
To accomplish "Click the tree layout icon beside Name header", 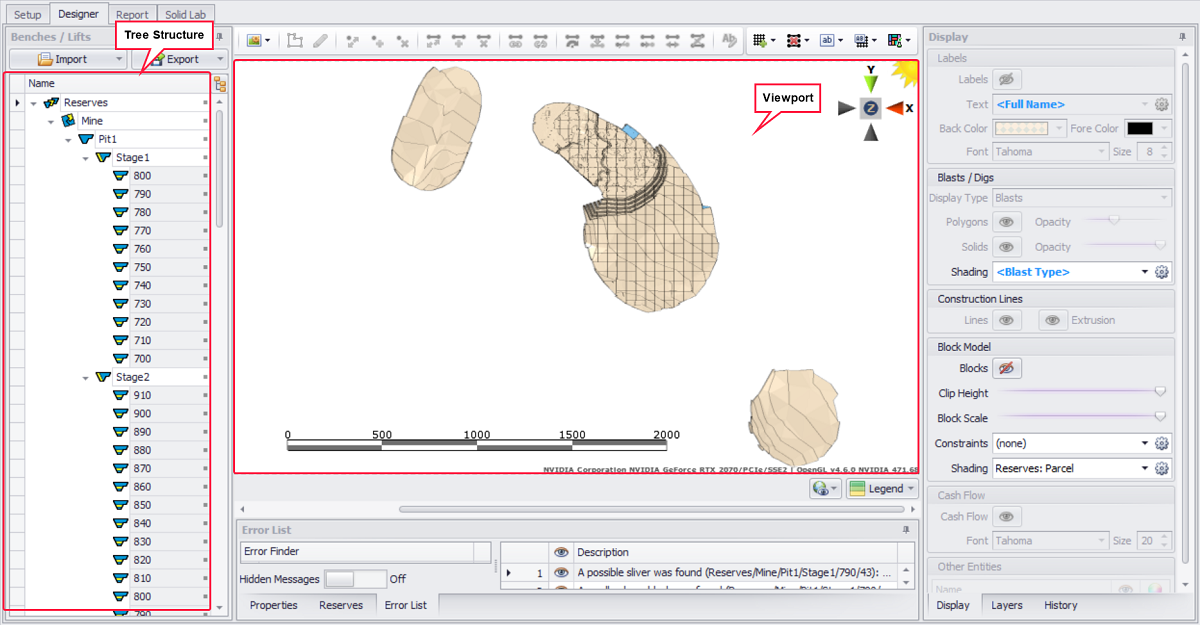I will pos(220,84).
